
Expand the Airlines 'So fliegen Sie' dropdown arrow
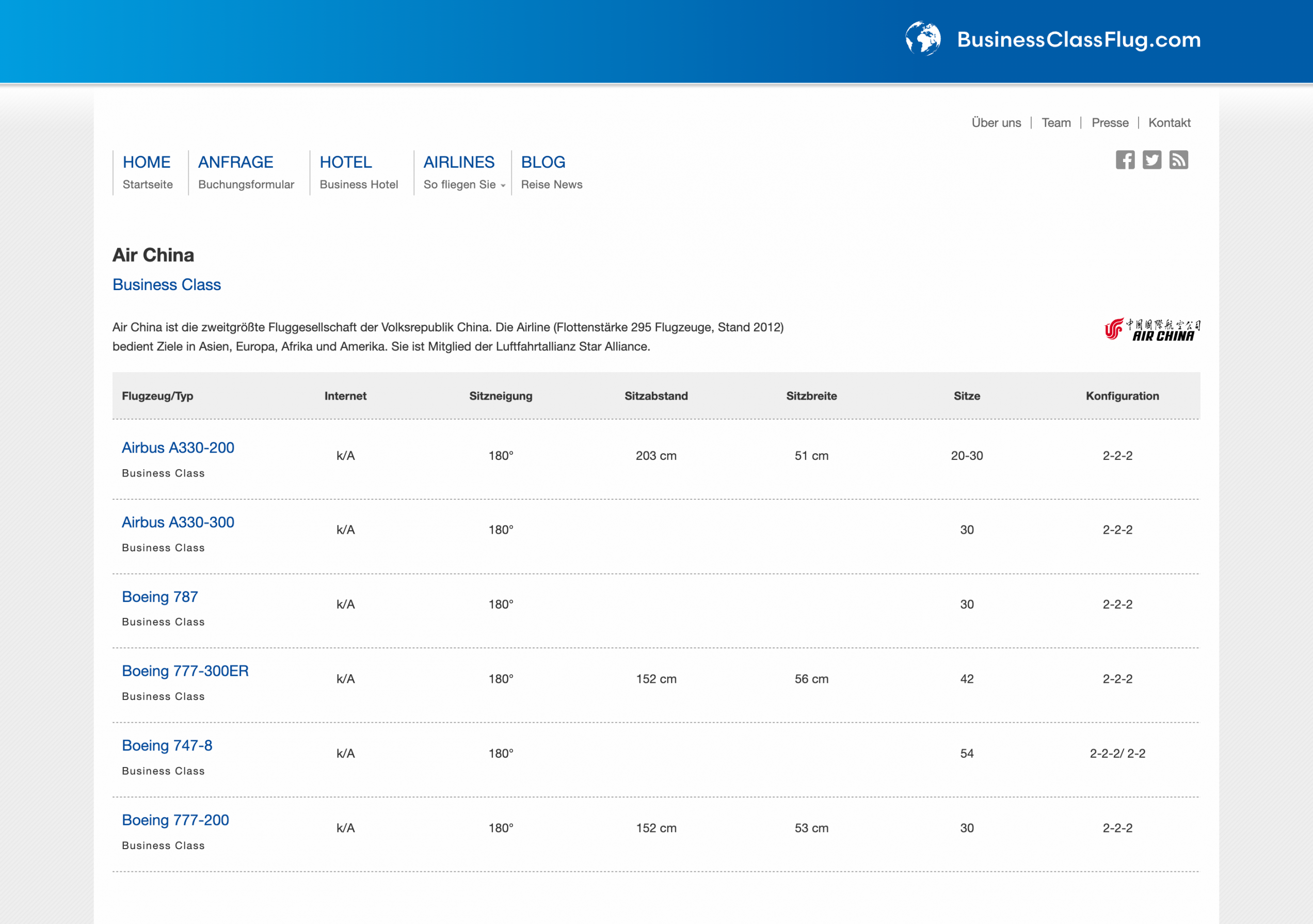[503, 185]
